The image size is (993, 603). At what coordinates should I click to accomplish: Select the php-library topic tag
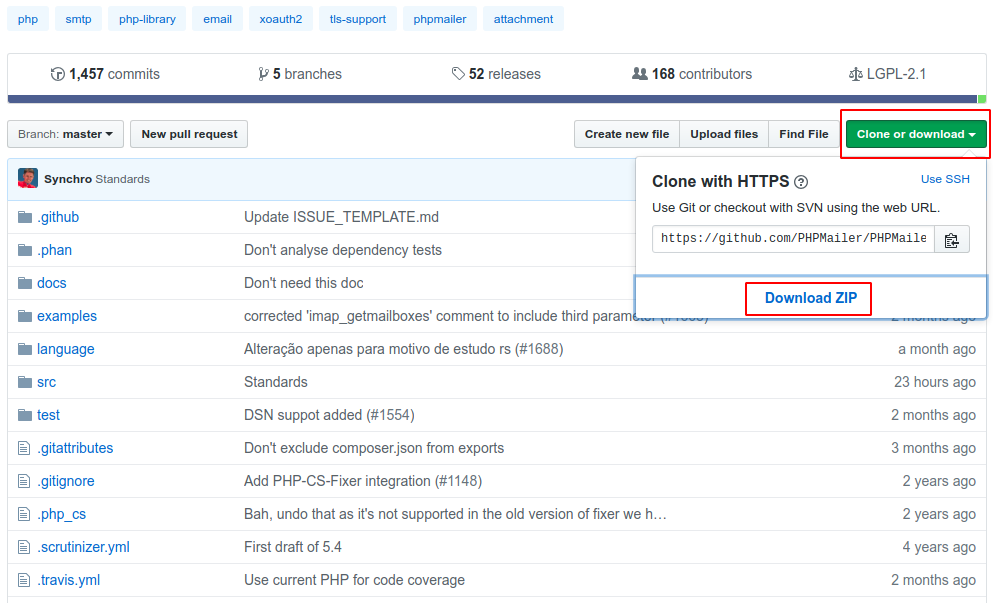tap(148, 19)
